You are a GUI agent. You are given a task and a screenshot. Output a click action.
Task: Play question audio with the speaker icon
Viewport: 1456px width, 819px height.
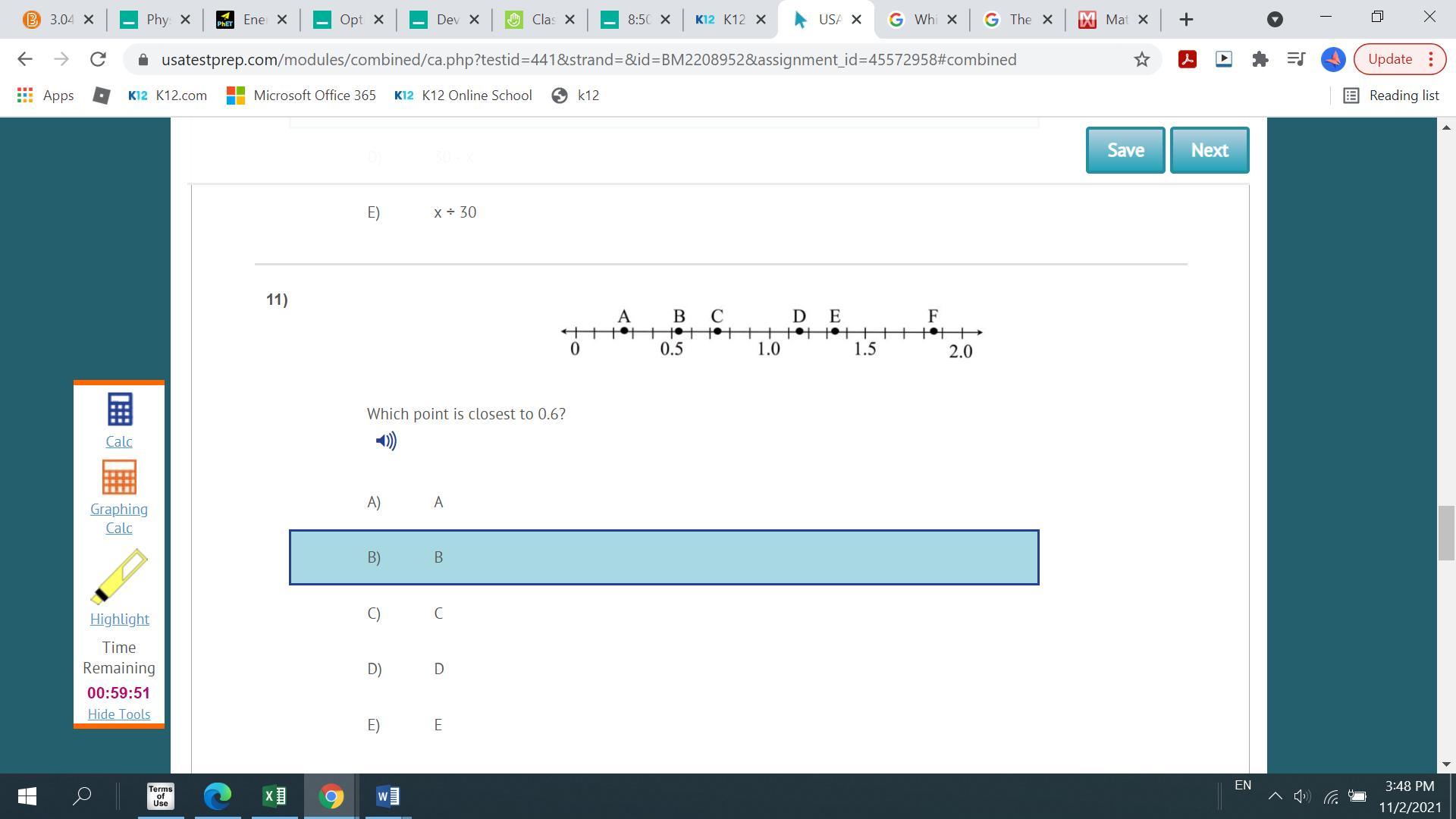(386, 441)
